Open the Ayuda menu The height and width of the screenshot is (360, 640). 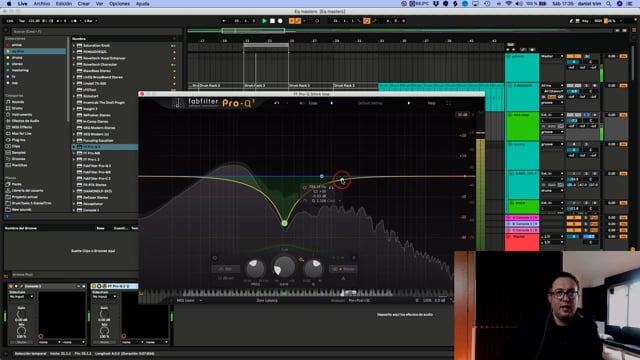142,4
